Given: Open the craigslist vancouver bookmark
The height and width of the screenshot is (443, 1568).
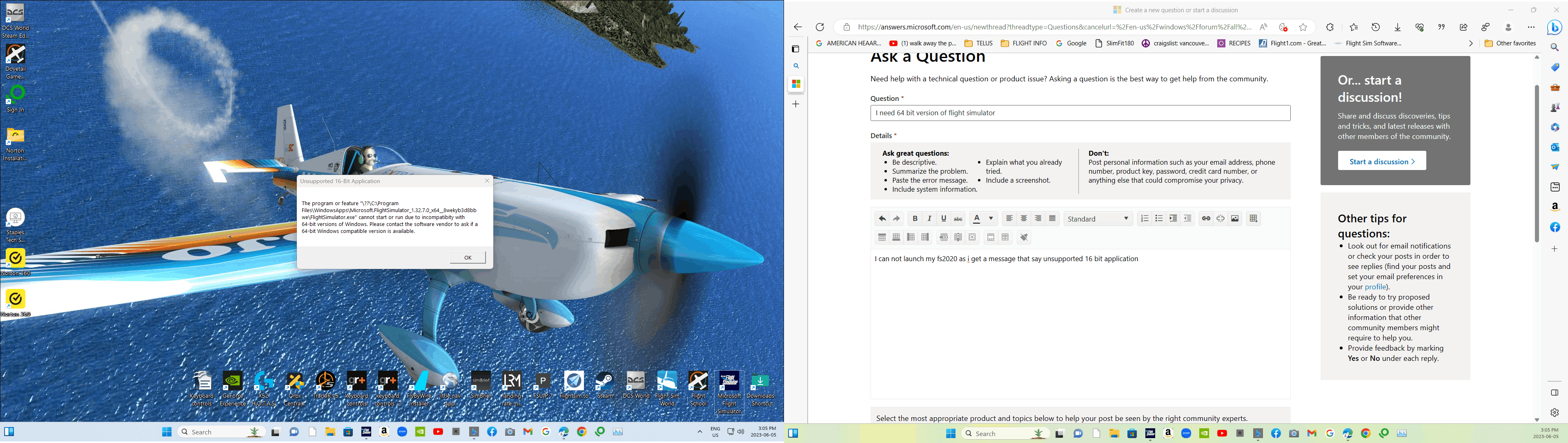Looking at the screenshot, I should click(1176, 44).
